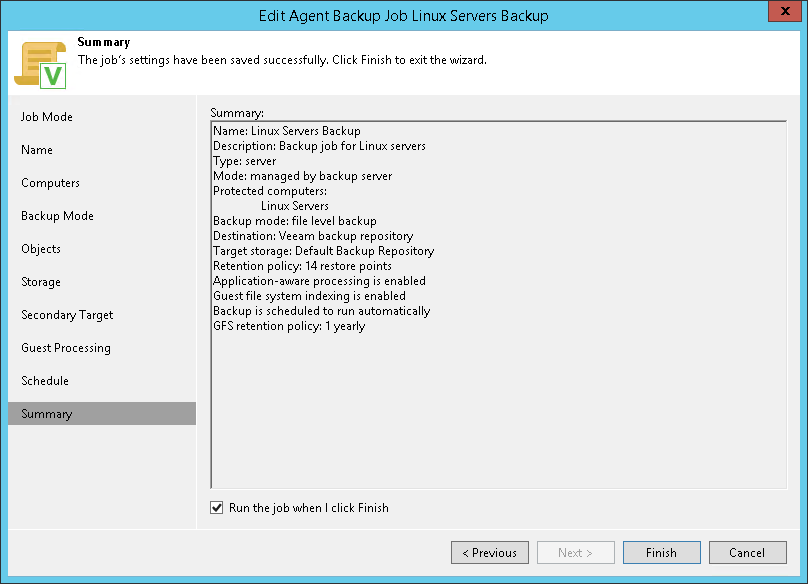Viewport: 808px width, 584px height.
Task: Go to the Schedule step
Action: tap(45, 381)
